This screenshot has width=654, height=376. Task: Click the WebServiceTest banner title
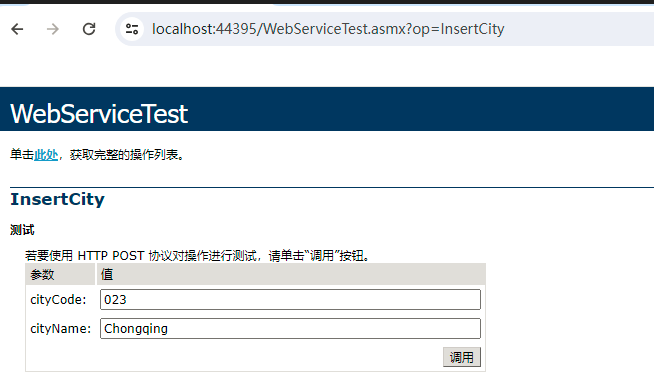[99, 114]
